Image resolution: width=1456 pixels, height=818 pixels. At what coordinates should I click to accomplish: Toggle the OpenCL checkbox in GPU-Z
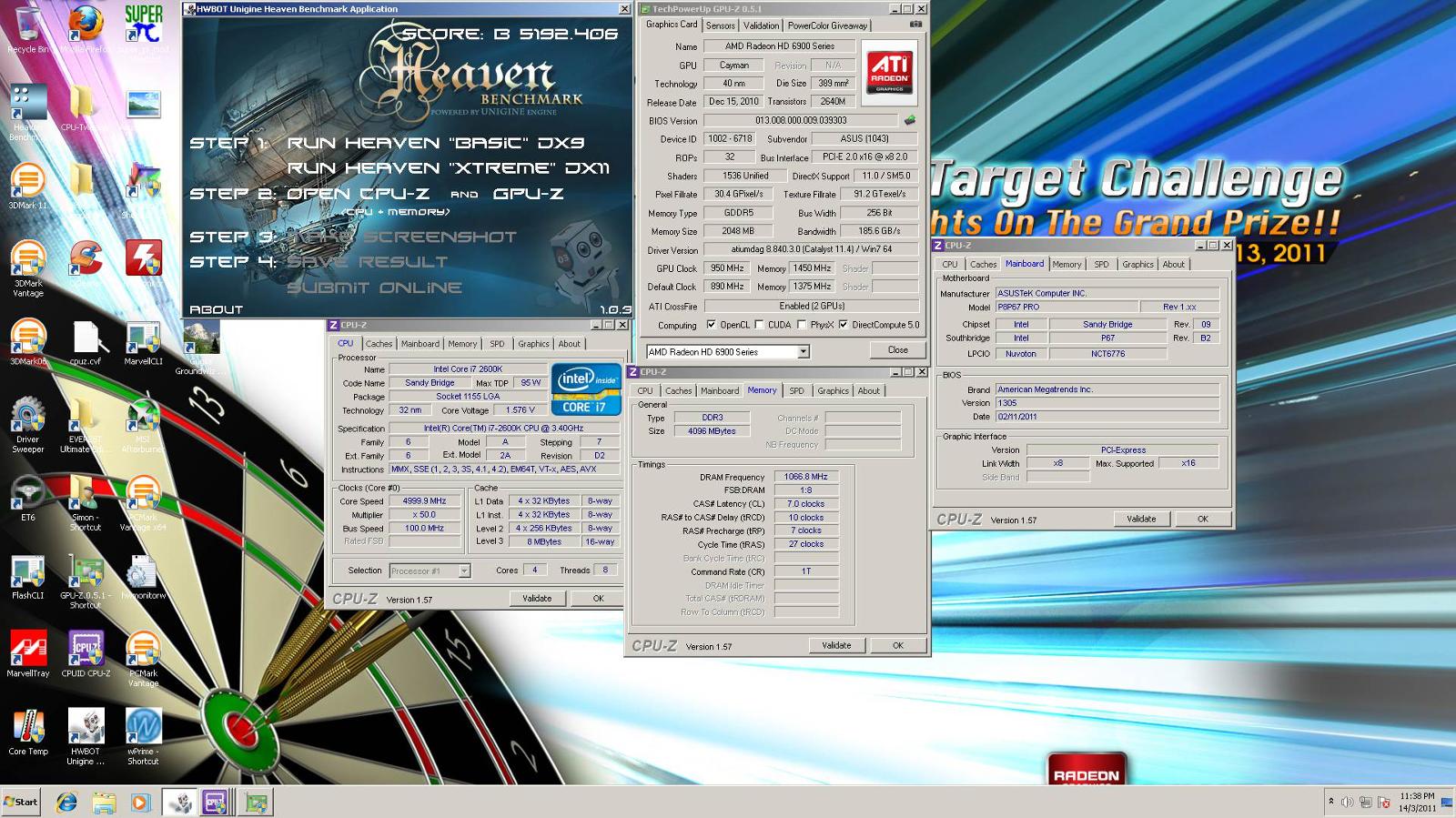(712, 325)
